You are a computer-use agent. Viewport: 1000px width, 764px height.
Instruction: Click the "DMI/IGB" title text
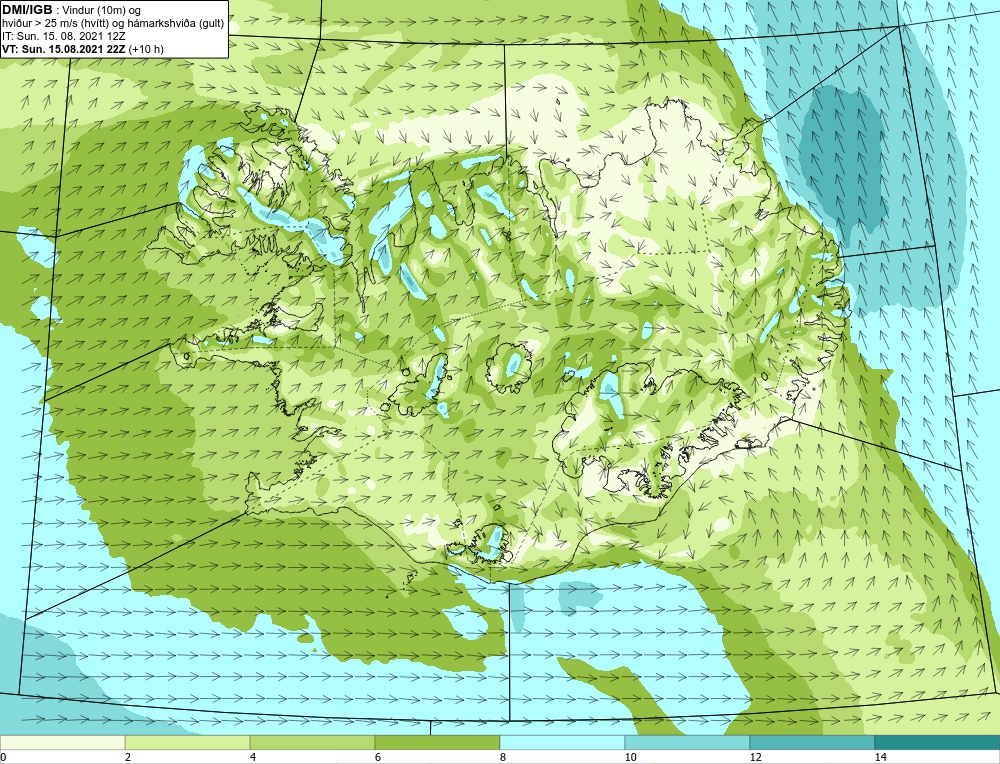tap(27, 10)
